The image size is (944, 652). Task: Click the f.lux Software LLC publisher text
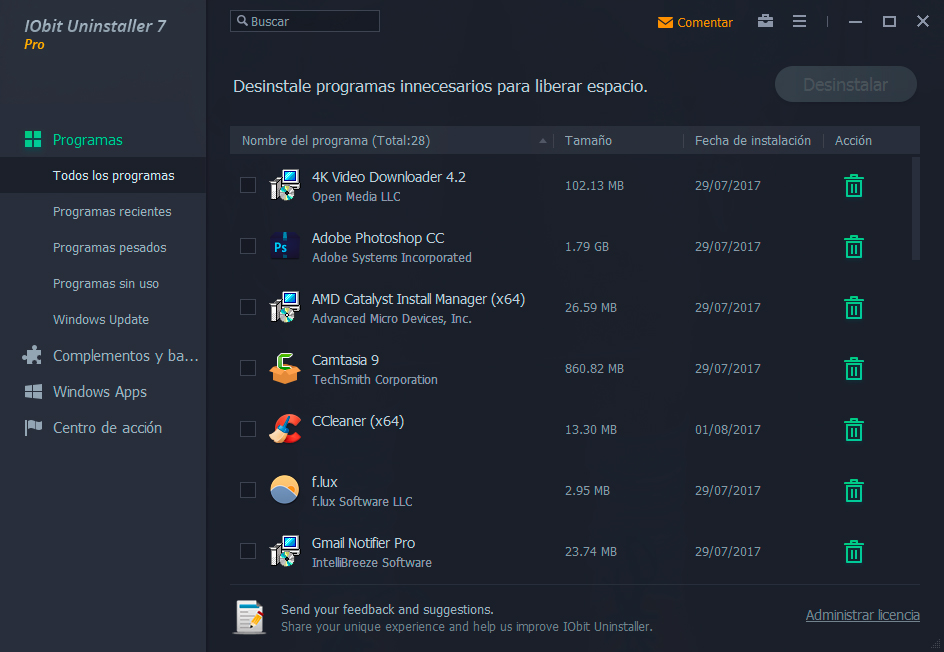[x=362, y=501]
